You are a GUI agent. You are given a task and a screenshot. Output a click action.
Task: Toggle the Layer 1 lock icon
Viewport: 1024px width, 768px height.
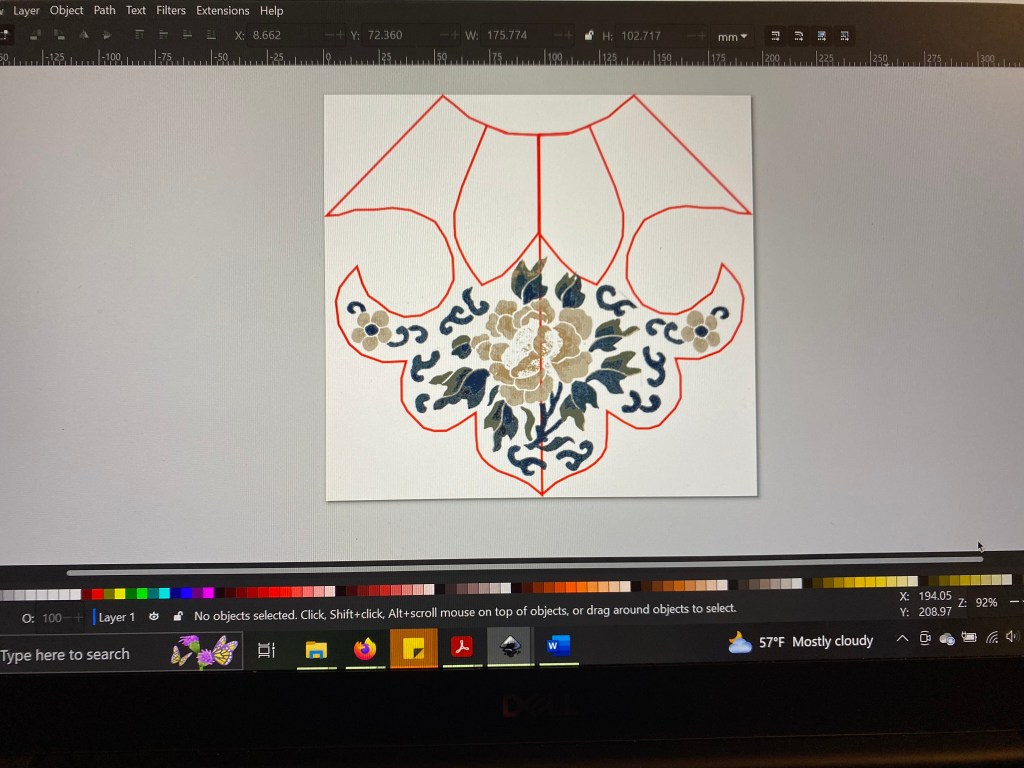click(178, 617)
